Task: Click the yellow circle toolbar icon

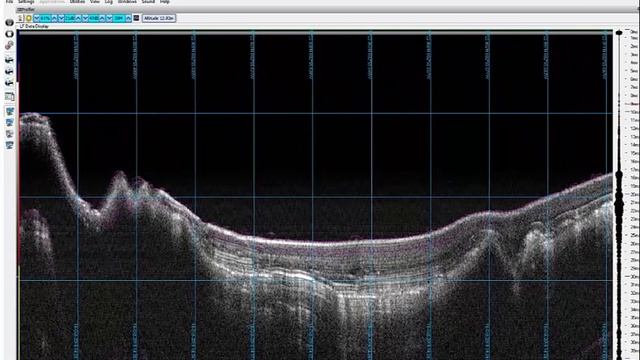Action: click(29, 18)
